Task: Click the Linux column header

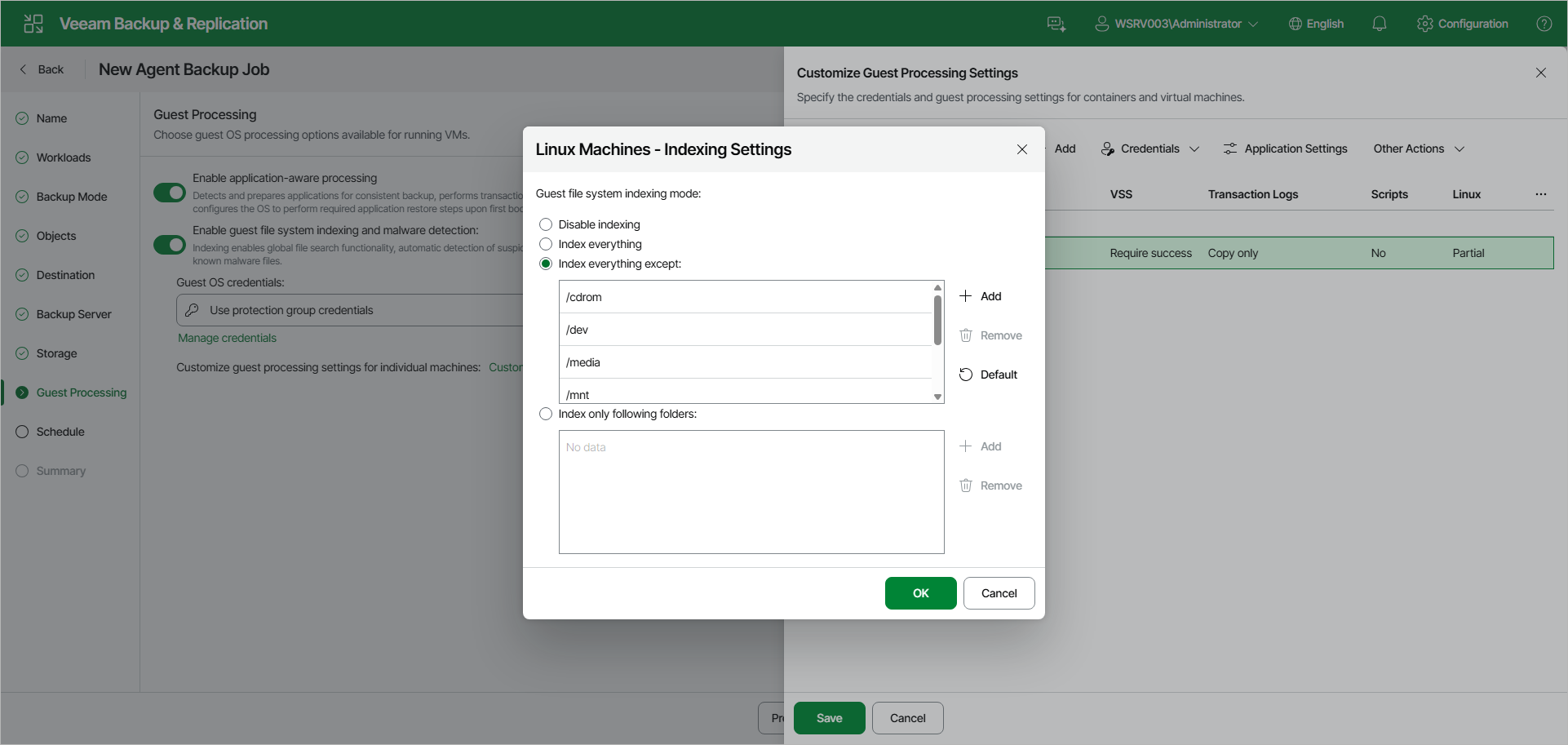Action: [x=1466, y=194]
